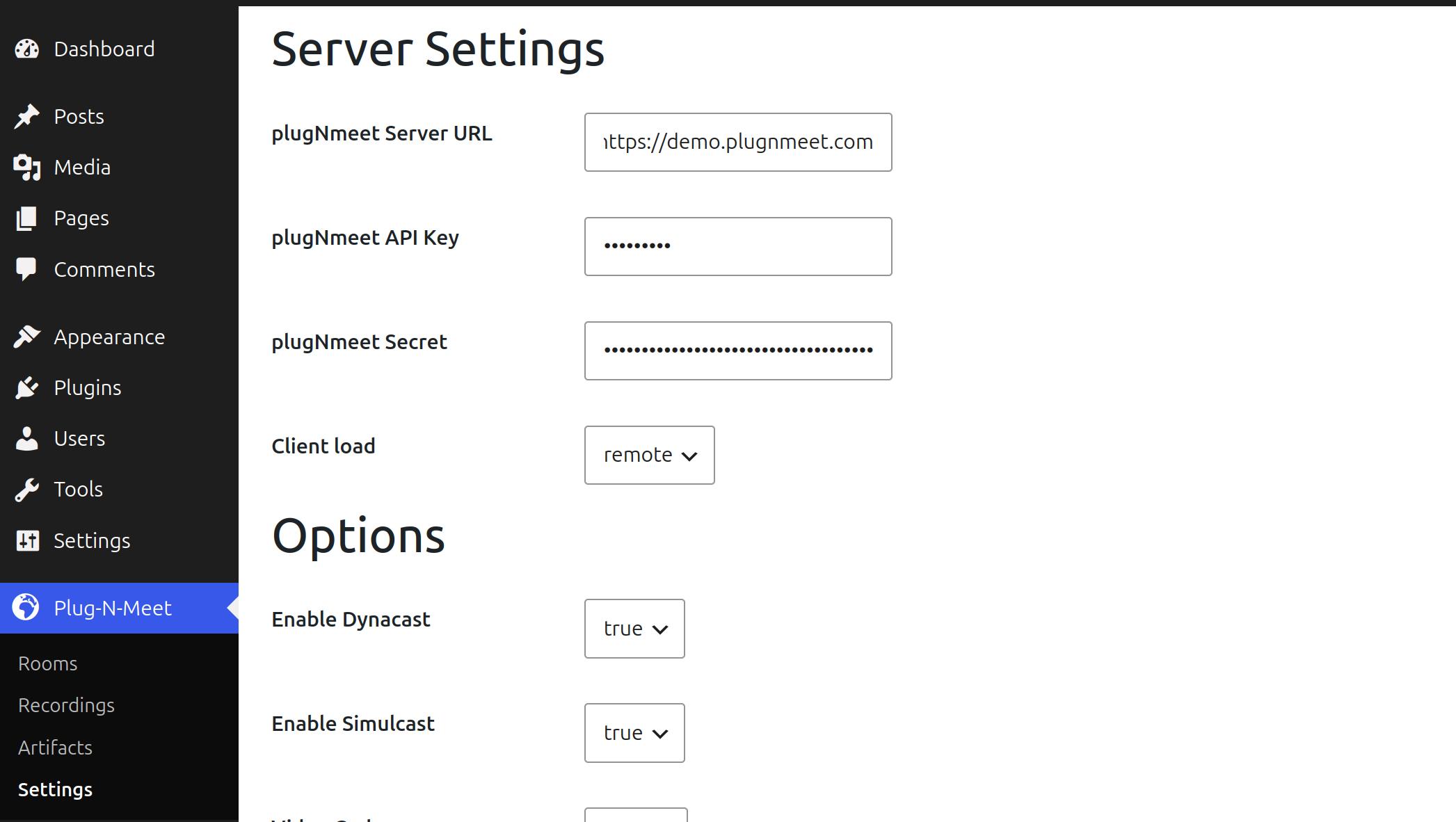Click the Appearance paintbrush icon
Screen dimensions: 1456x822
click(x=27, y=337)
